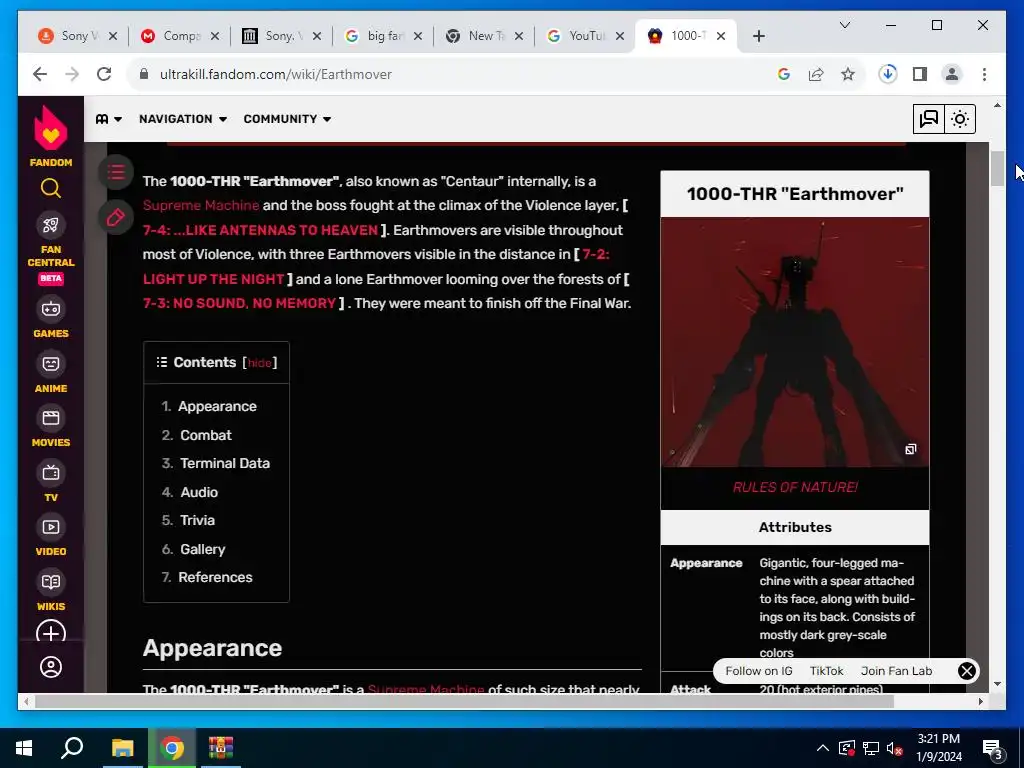This screenshot has height=768, width=1024.
Task: Go back to previous page
Action: point(40,74)
